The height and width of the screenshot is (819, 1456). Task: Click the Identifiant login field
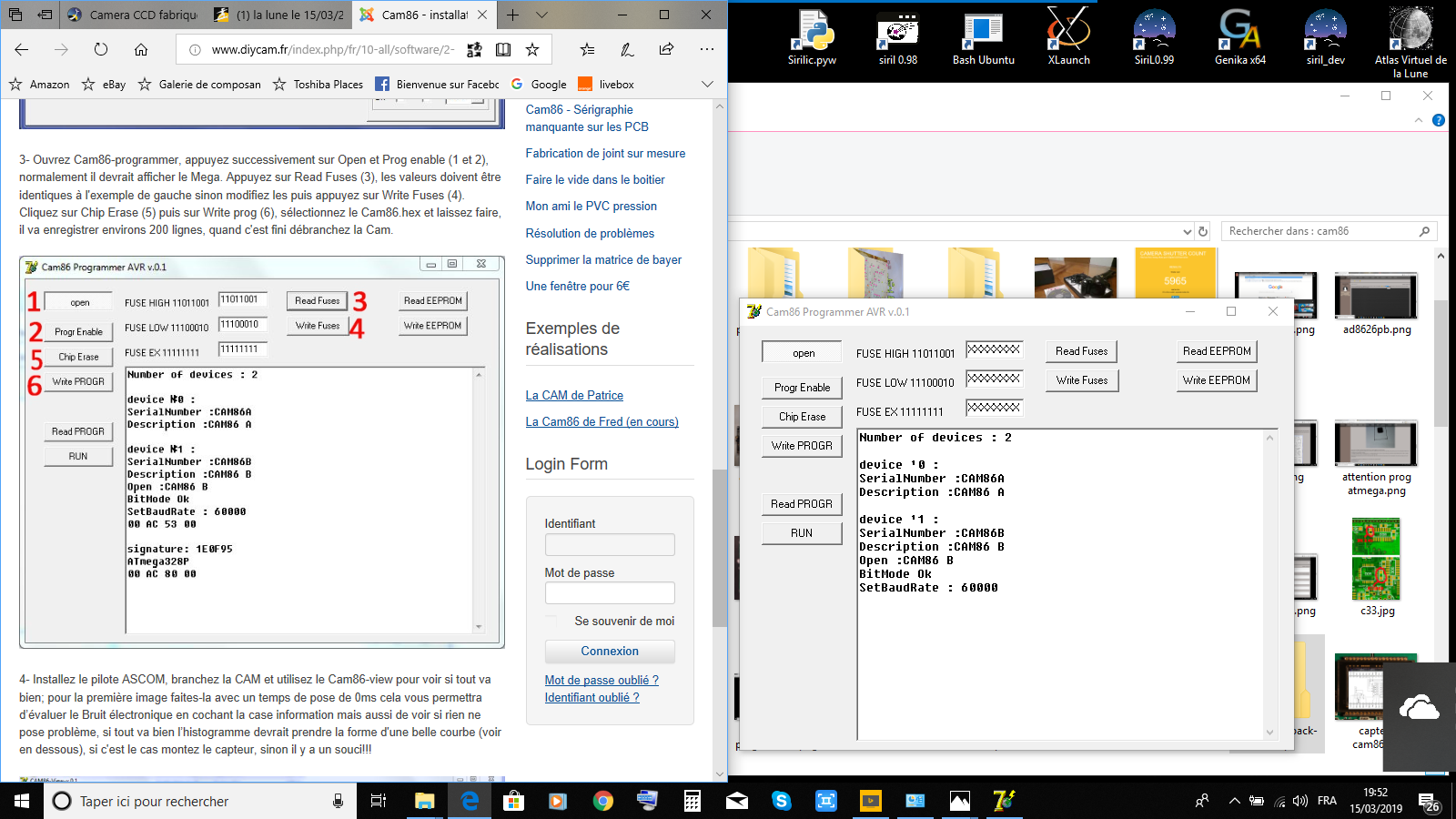coord(610,544)
